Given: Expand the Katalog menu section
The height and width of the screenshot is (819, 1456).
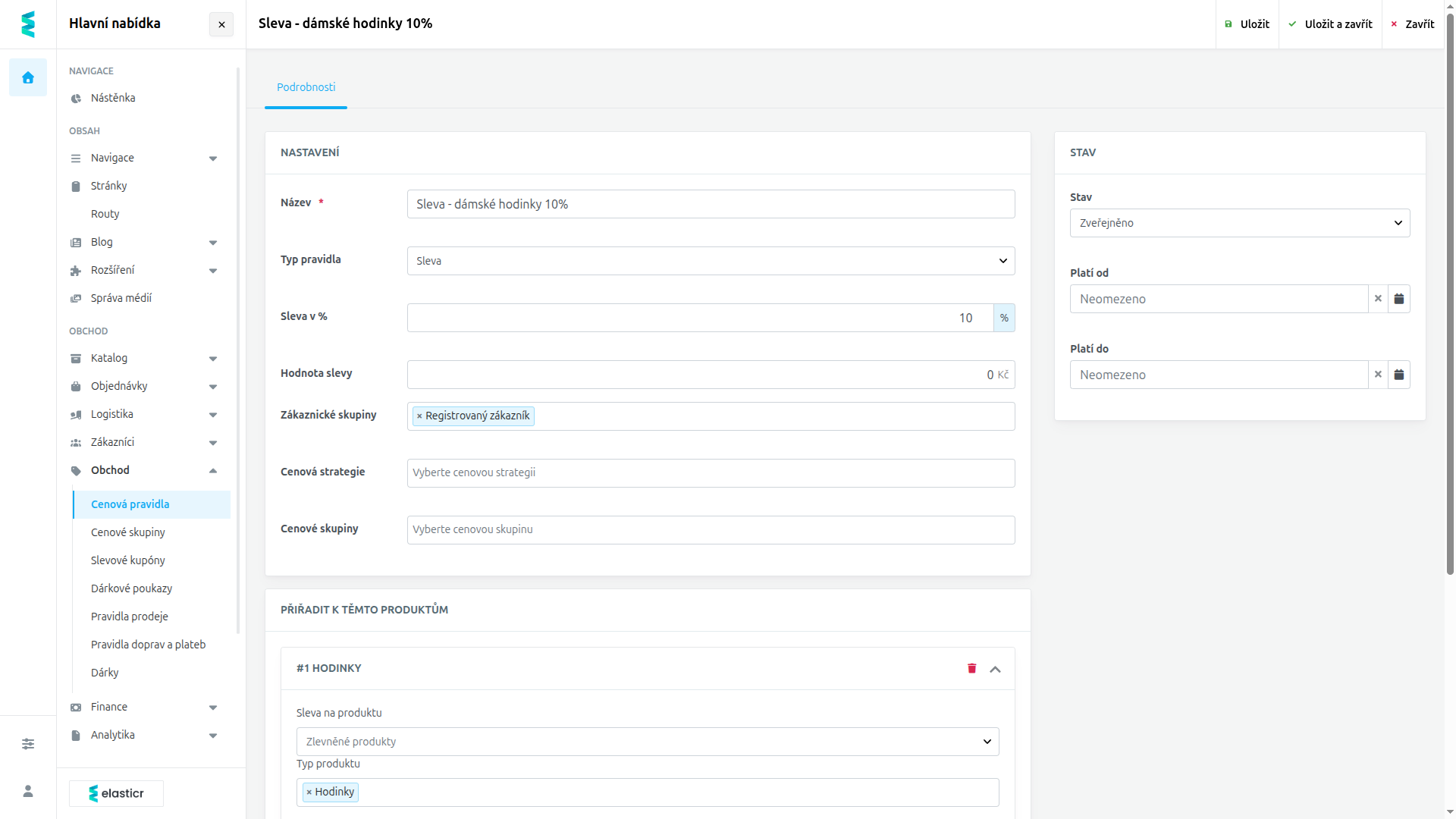Looking at the screenshot, I should pos(144,358).
